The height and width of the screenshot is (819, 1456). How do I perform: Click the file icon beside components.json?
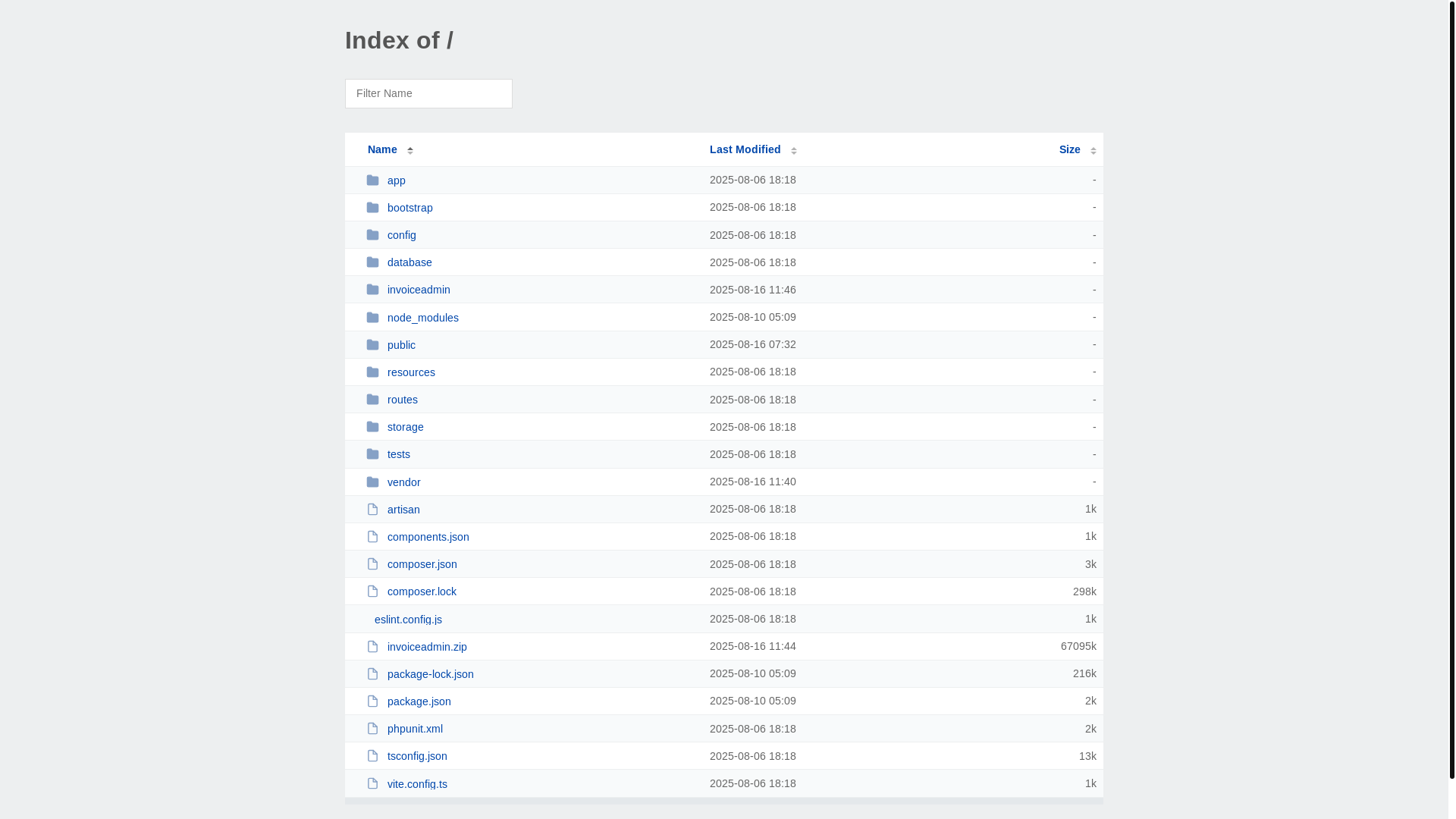[372, 537]
